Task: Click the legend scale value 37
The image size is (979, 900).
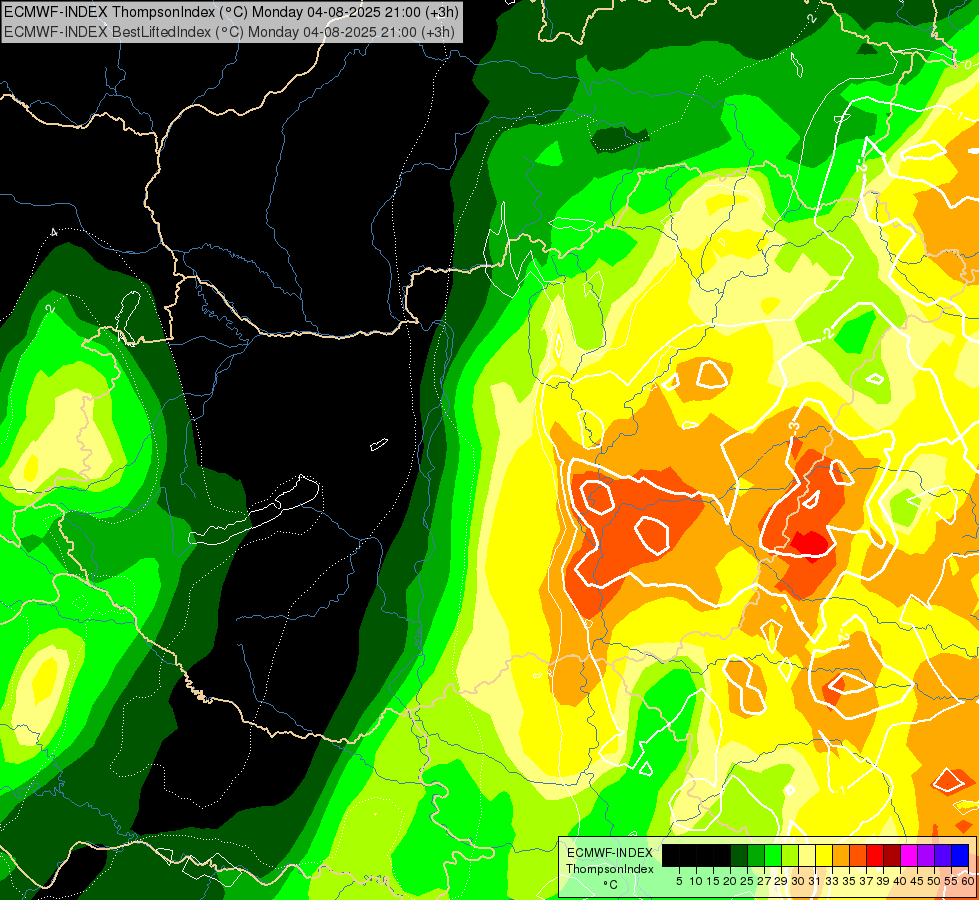Action: coord(867,881)
